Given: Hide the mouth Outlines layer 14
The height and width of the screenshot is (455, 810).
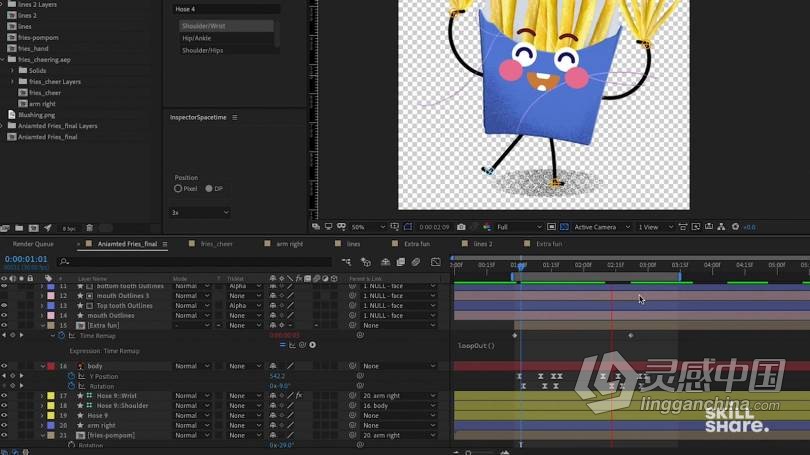Looking at the screenshot, I should (x=4, y=315).
